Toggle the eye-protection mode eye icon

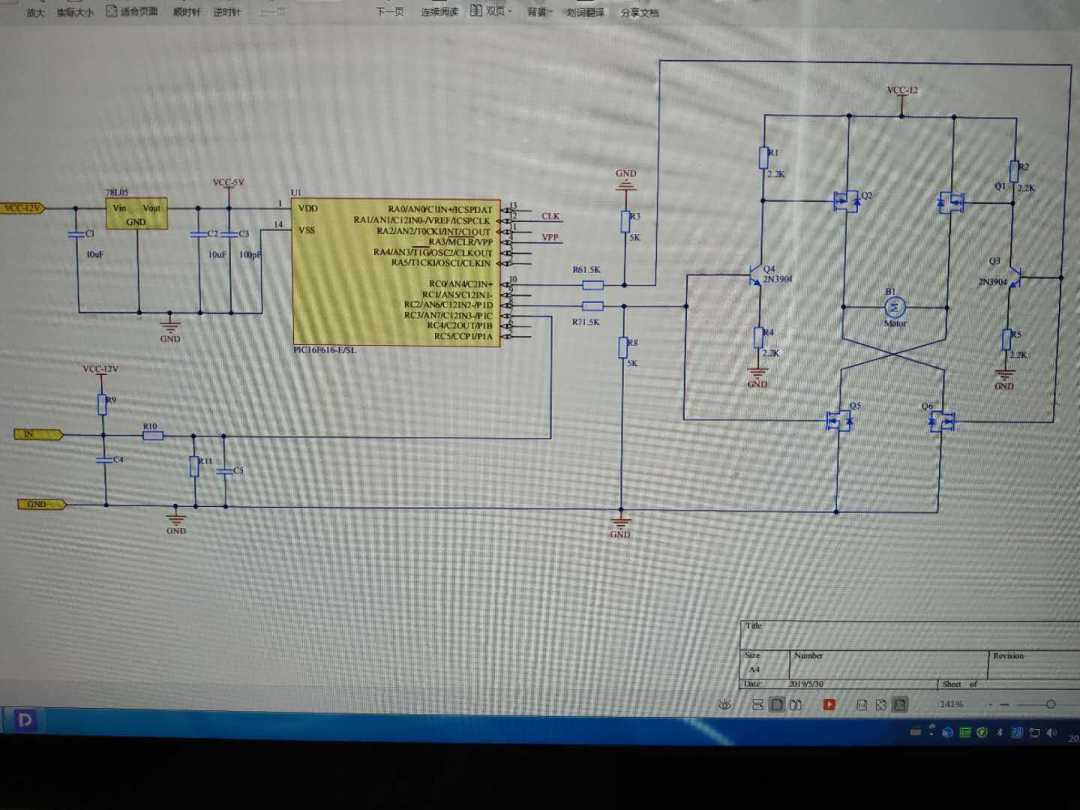click(x=725, y=704)
